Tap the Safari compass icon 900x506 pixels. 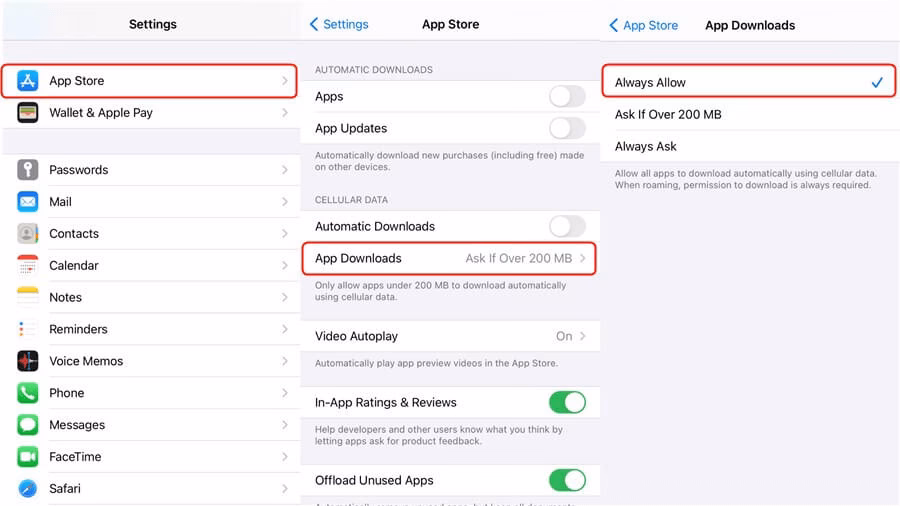tap(27, 489)
